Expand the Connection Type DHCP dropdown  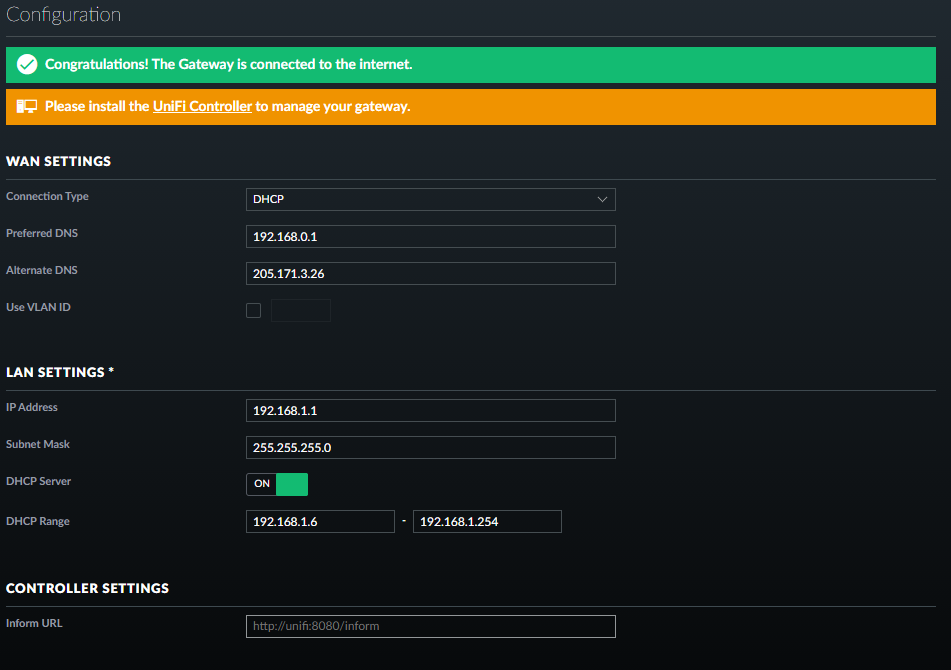(x=430, y=199)
